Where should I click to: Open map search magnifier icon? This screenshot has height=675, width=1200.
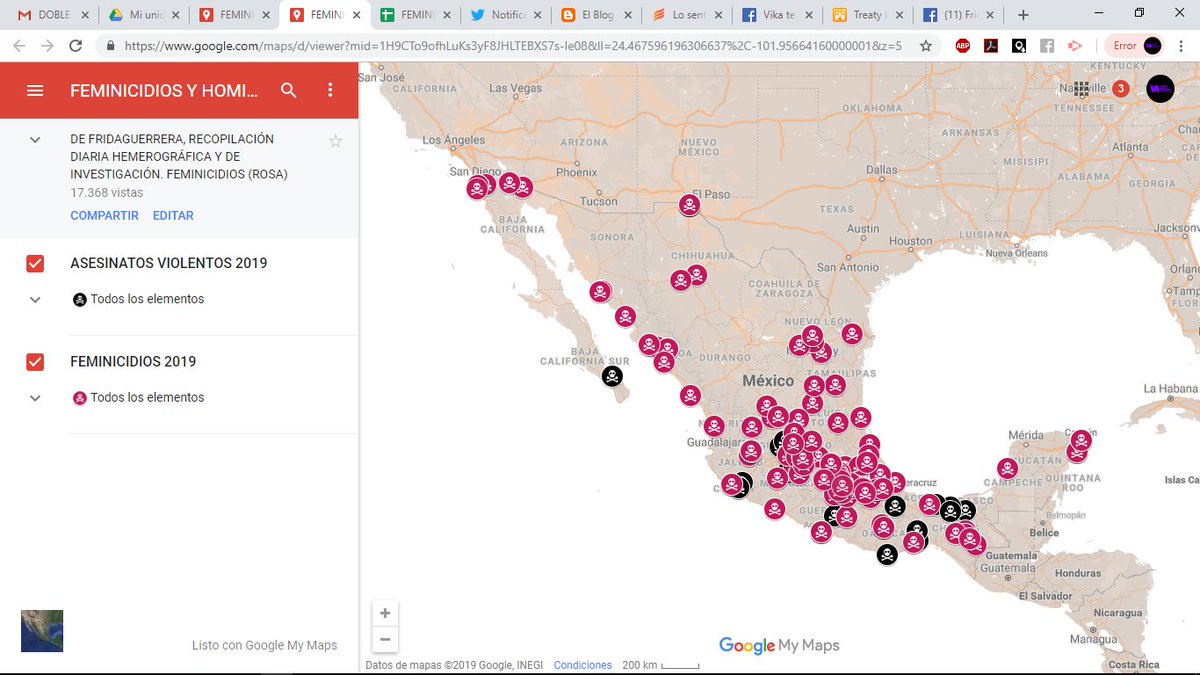(289, 90)
